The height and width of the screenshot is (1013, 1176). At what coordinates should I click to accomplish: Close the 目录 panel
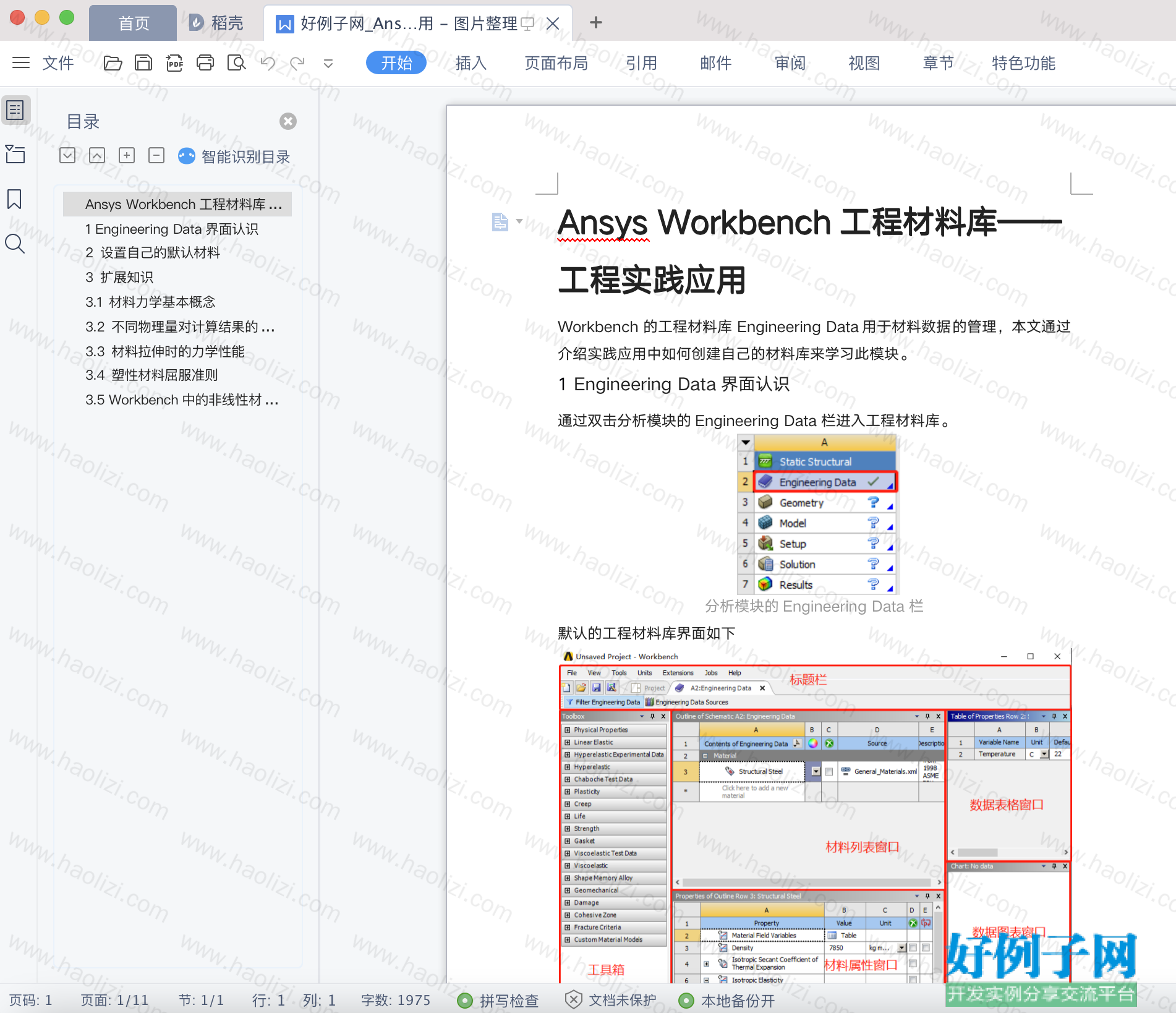point(288,121)
